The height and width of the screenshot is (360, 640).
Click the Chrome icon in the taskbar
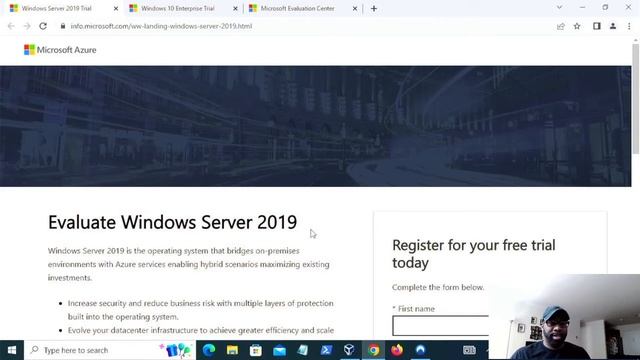click(x=373, y=350)
